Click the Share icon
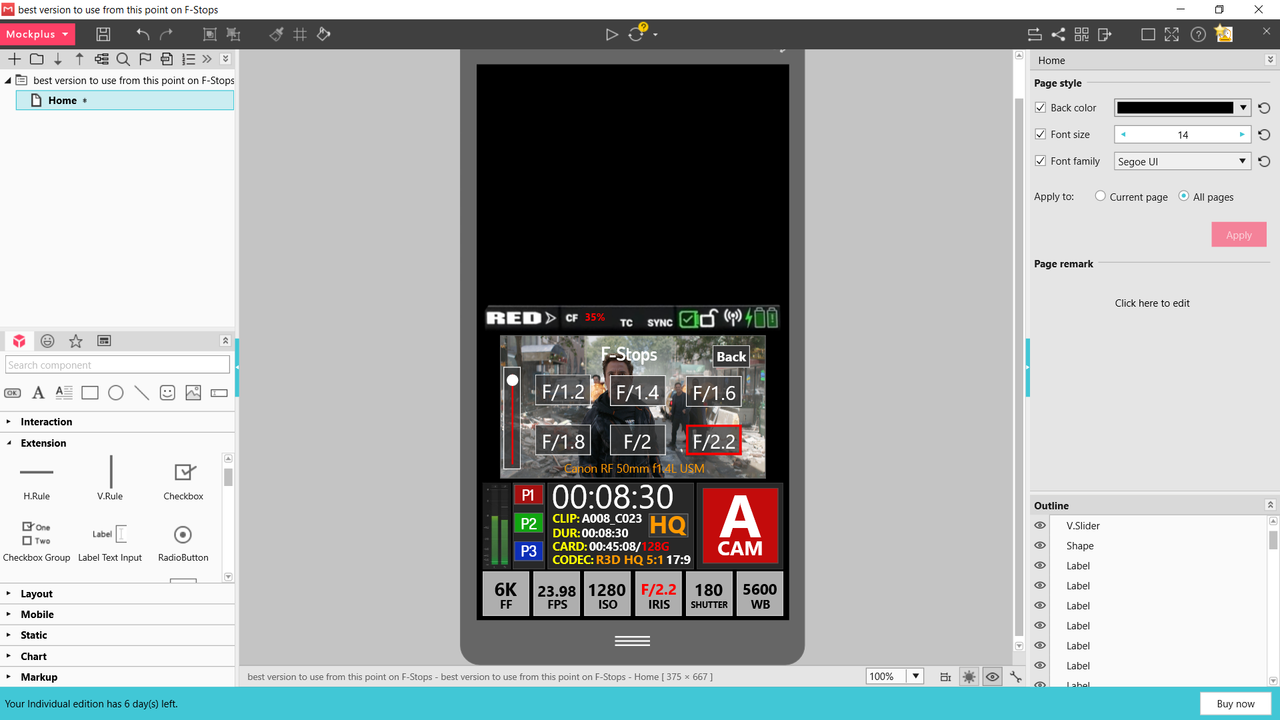Image resolution: width=1280 pixels, height=720 pixels. tap(1058, 34)
